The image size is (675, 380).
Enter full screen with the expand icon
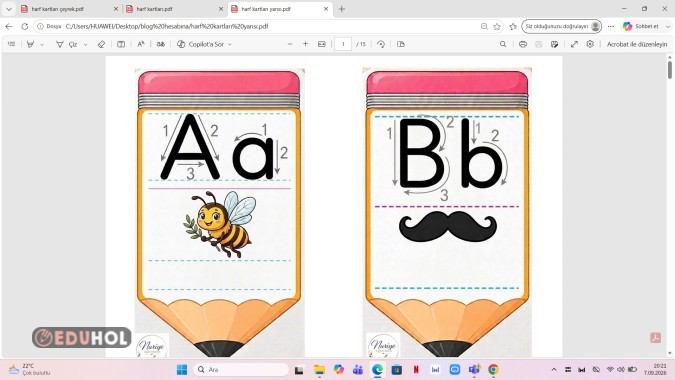click(x=574, y=44)
